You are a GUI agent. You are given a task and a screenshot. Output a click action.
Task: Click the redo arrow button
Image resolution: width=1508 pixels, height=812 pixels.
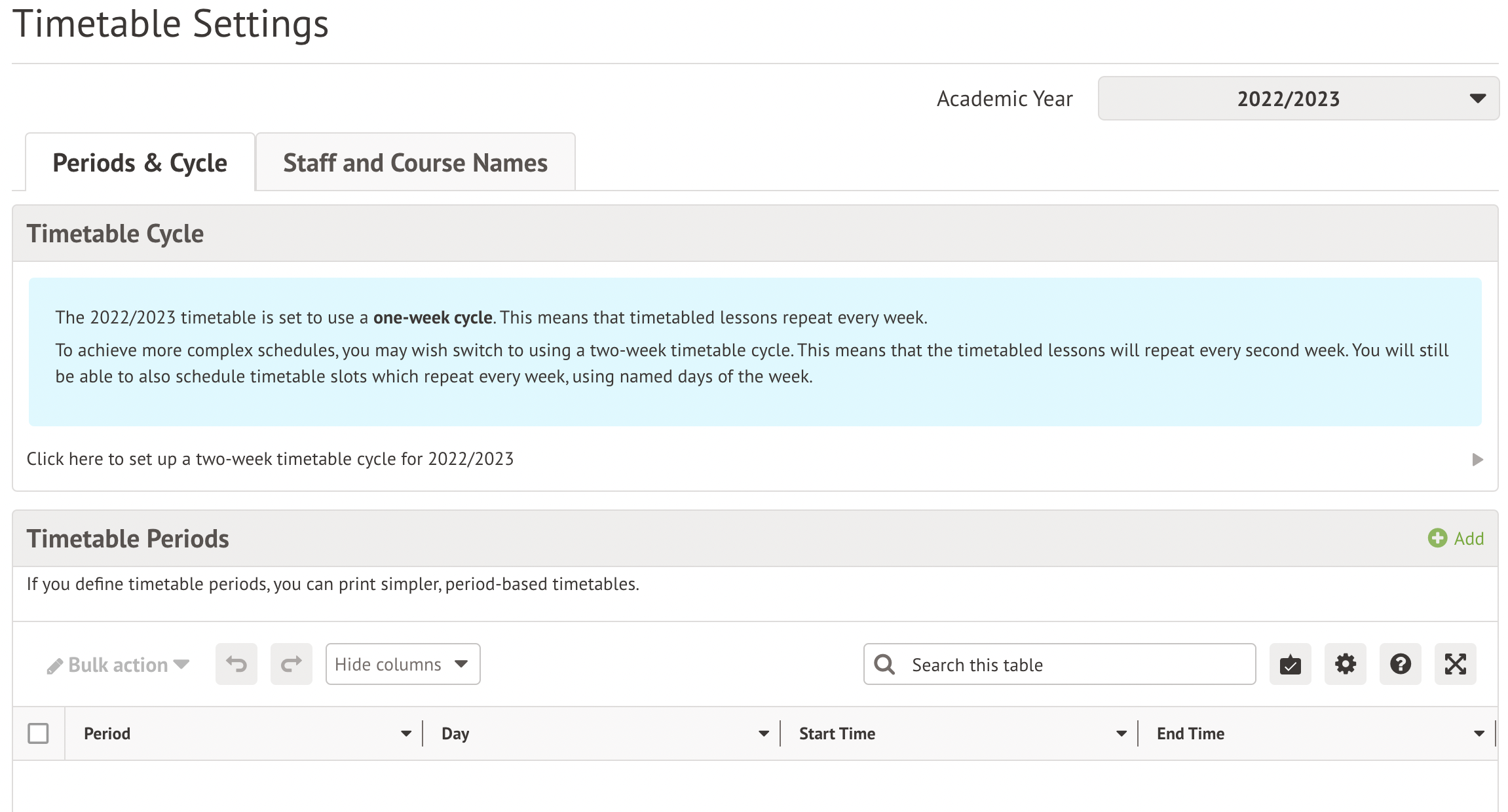291,664
